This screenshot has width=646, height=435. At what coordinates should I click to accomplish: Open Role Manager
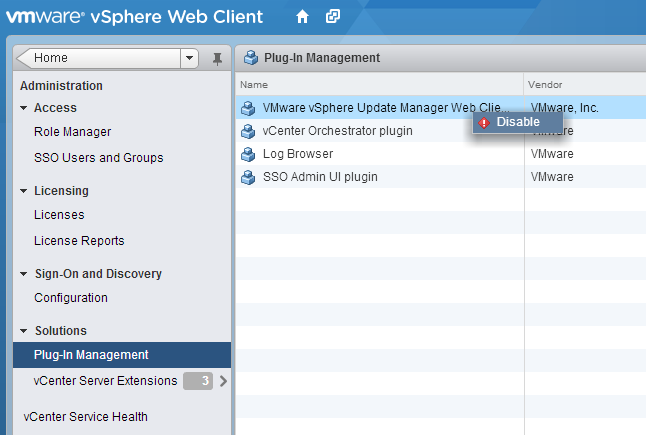coord(73,132)
